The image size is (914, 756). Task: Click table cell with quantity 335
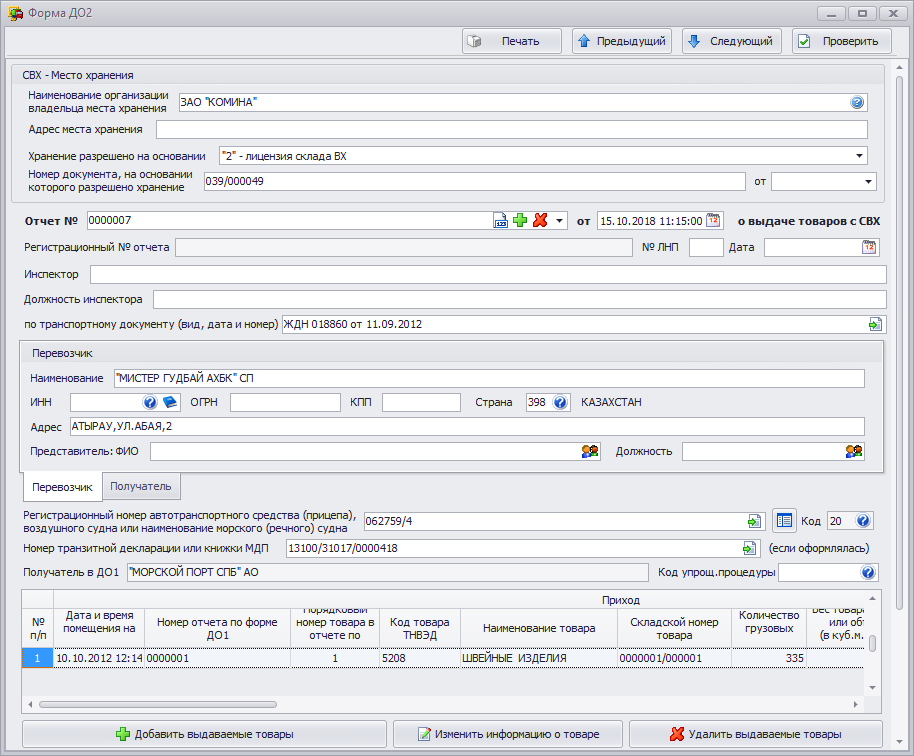click(x=769, y=658)
